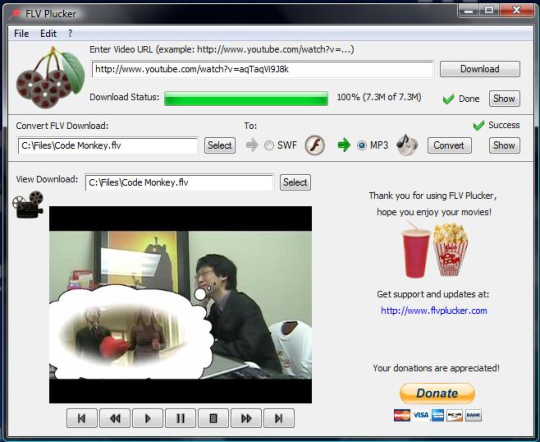
Task: Click the Download button
Action: click(480, 69)
